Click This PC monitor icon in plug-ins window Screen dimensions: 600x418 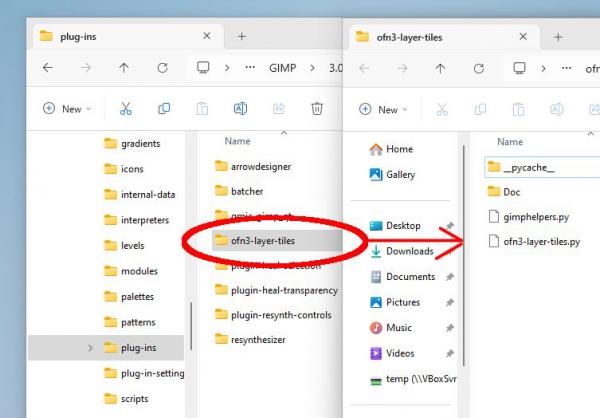click(203, 67)
